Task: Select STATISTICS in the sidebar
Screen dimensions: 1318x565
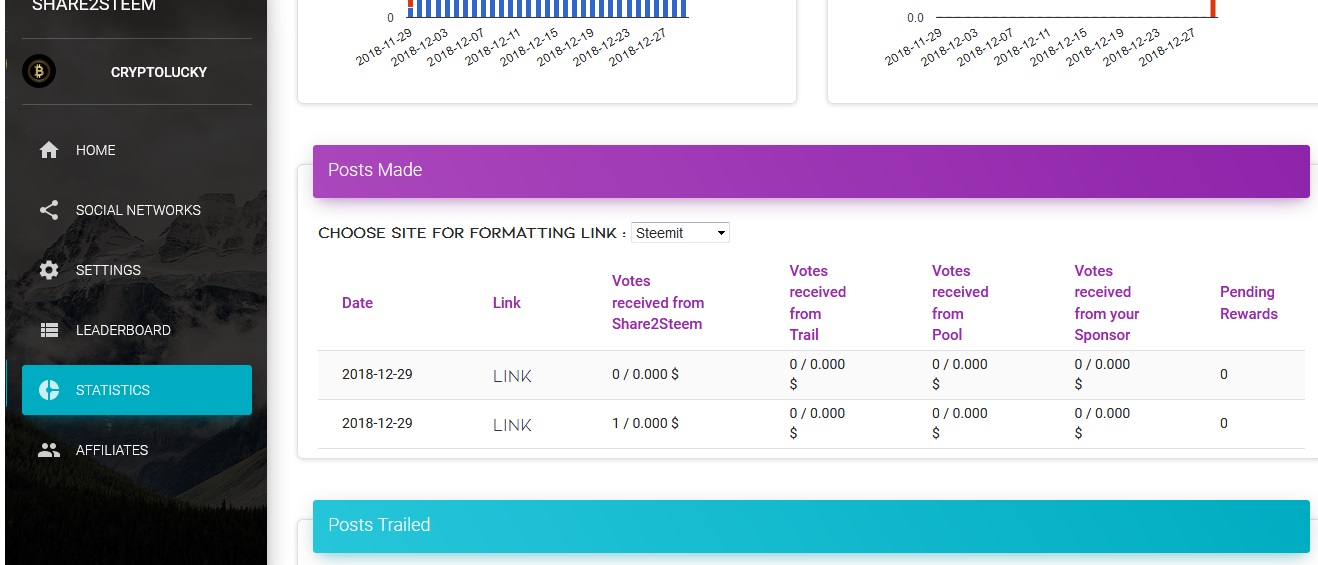Action: [x=137, y=390]
